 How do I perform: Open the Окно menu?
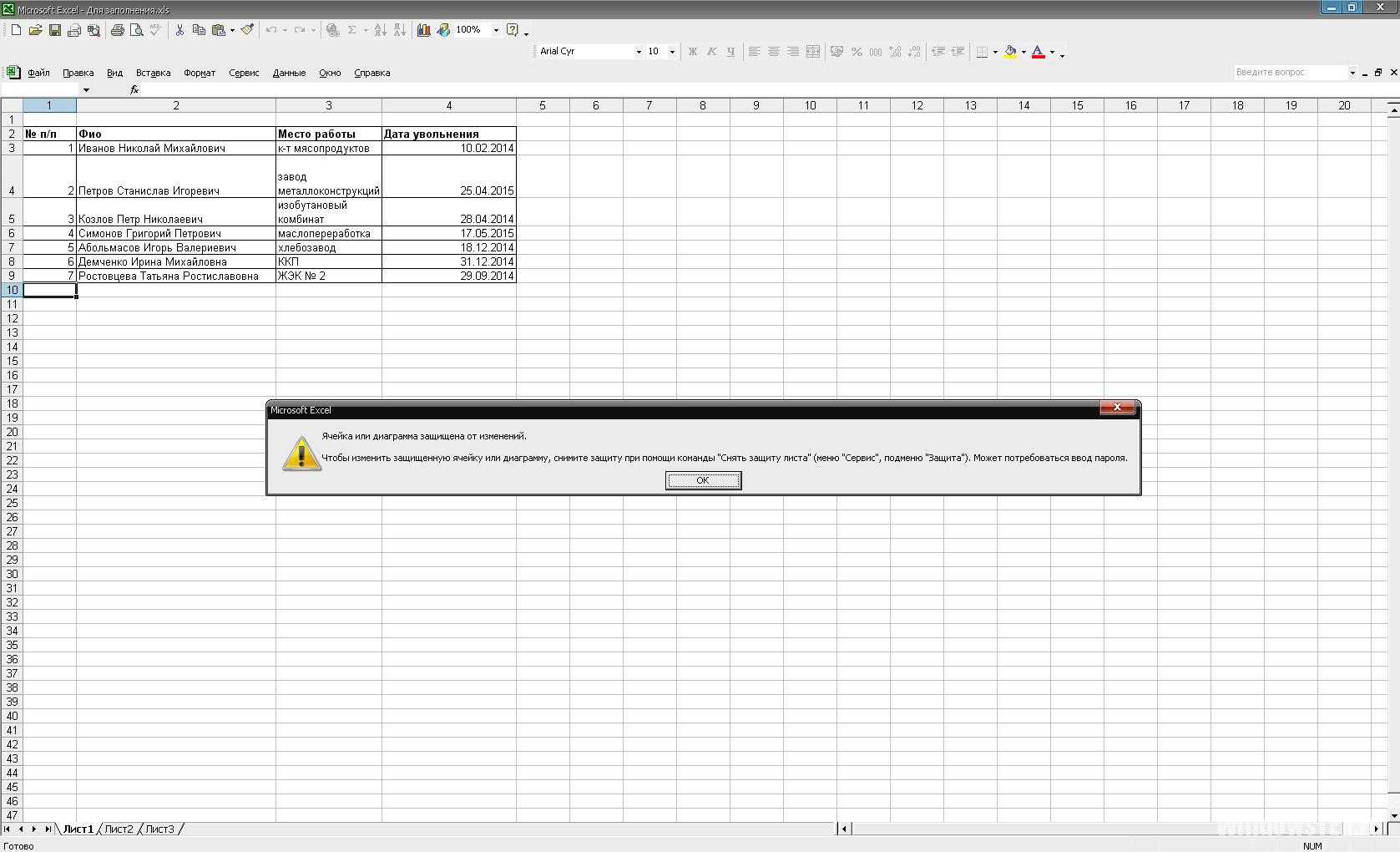(330, 73)
